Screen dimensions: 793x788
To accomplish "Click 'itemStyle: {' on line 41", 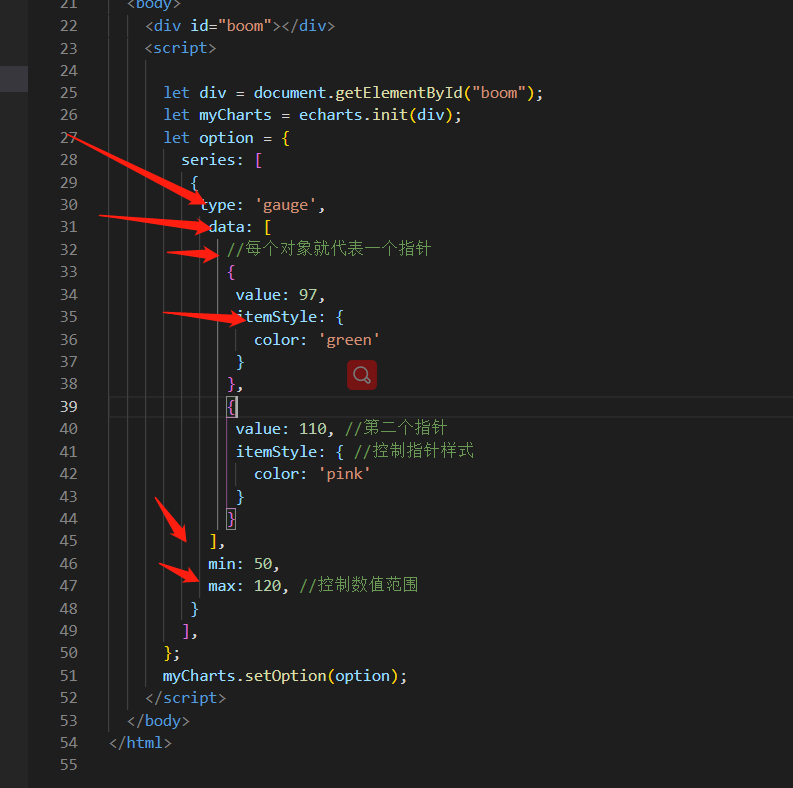I will (290, 451).
